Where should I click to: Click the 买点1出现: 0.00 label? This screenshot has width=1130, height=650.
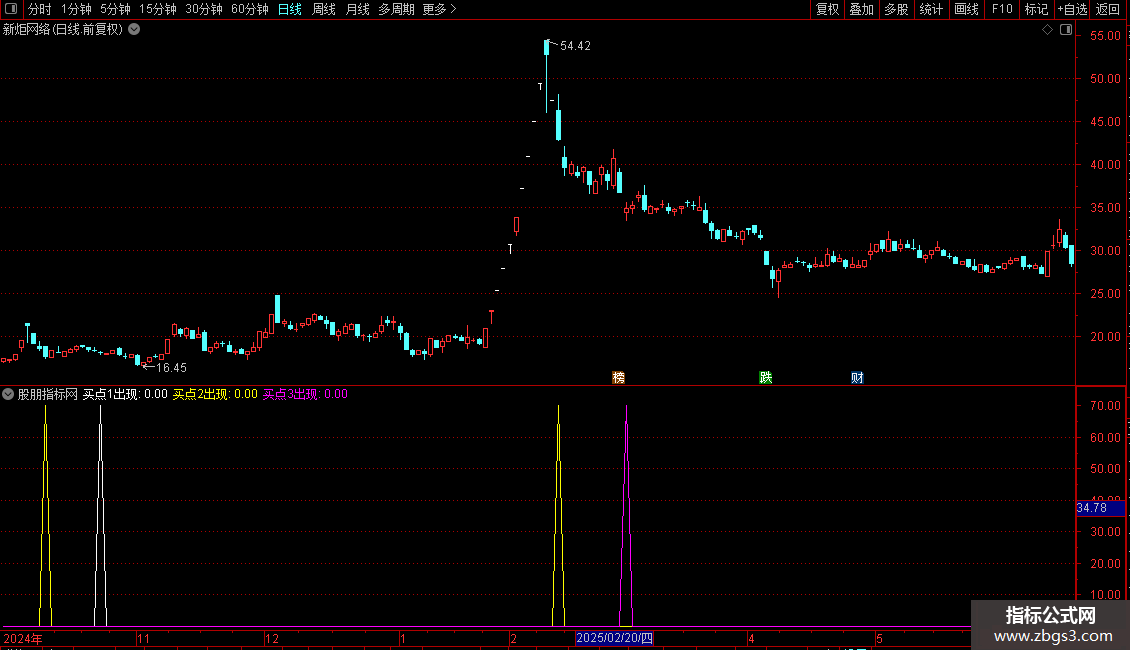[x=125, y=394]
